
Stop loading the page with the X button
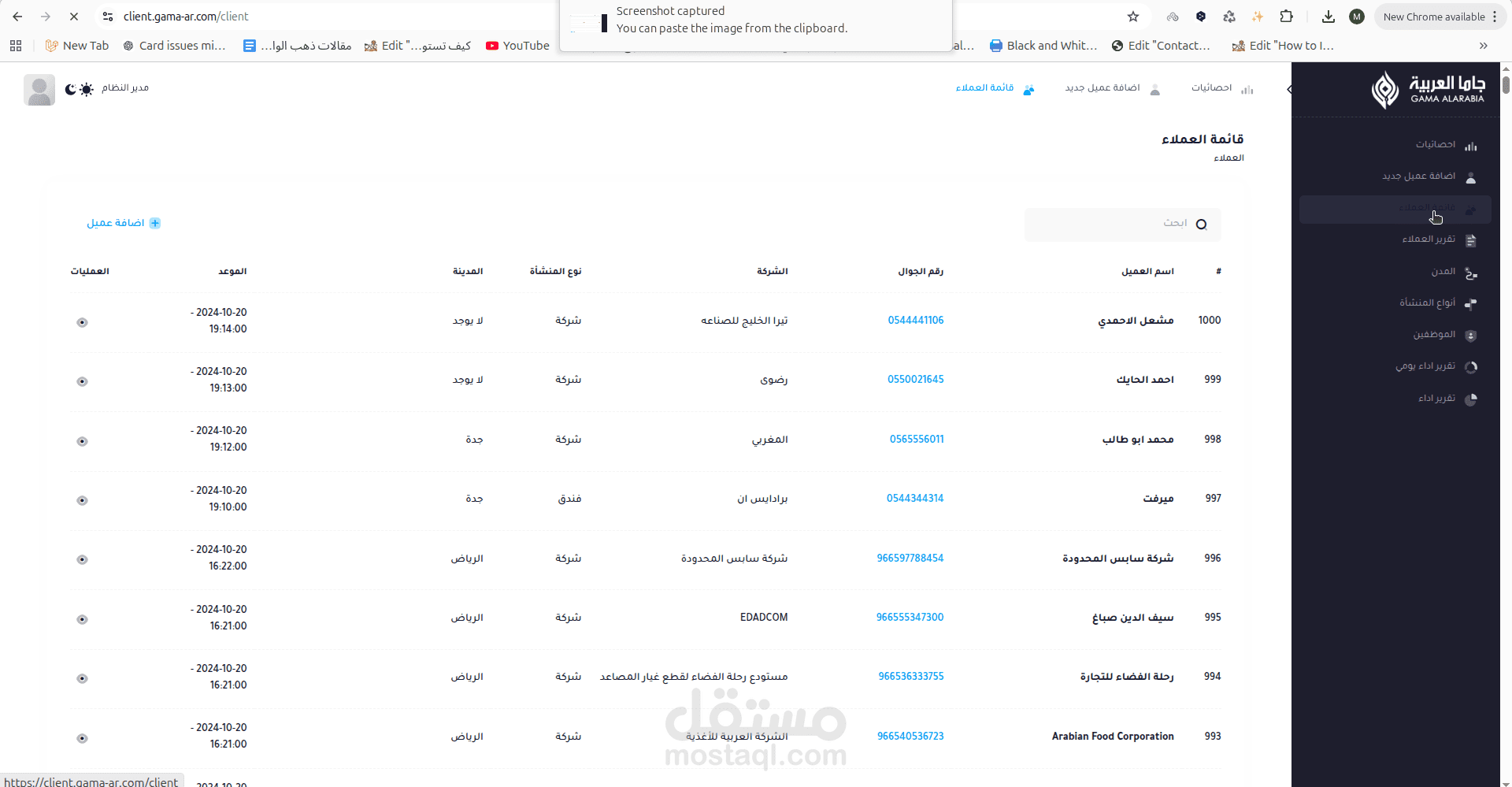tap(74, 17)
